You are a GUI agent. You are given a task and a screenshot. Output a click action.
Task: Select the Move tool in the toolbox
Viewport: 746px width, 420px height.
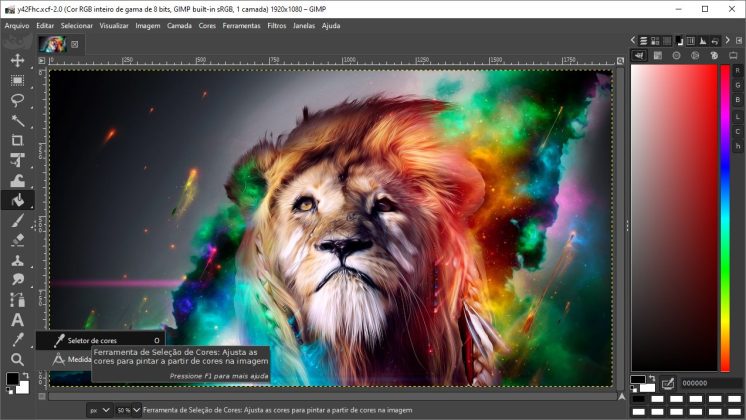pyautogui.click(x=18, y=60)
